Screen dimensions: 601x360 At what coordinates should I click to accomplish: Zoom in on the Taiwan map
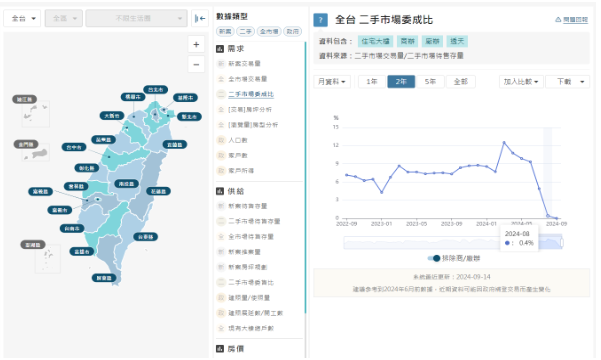click(196, 44)
